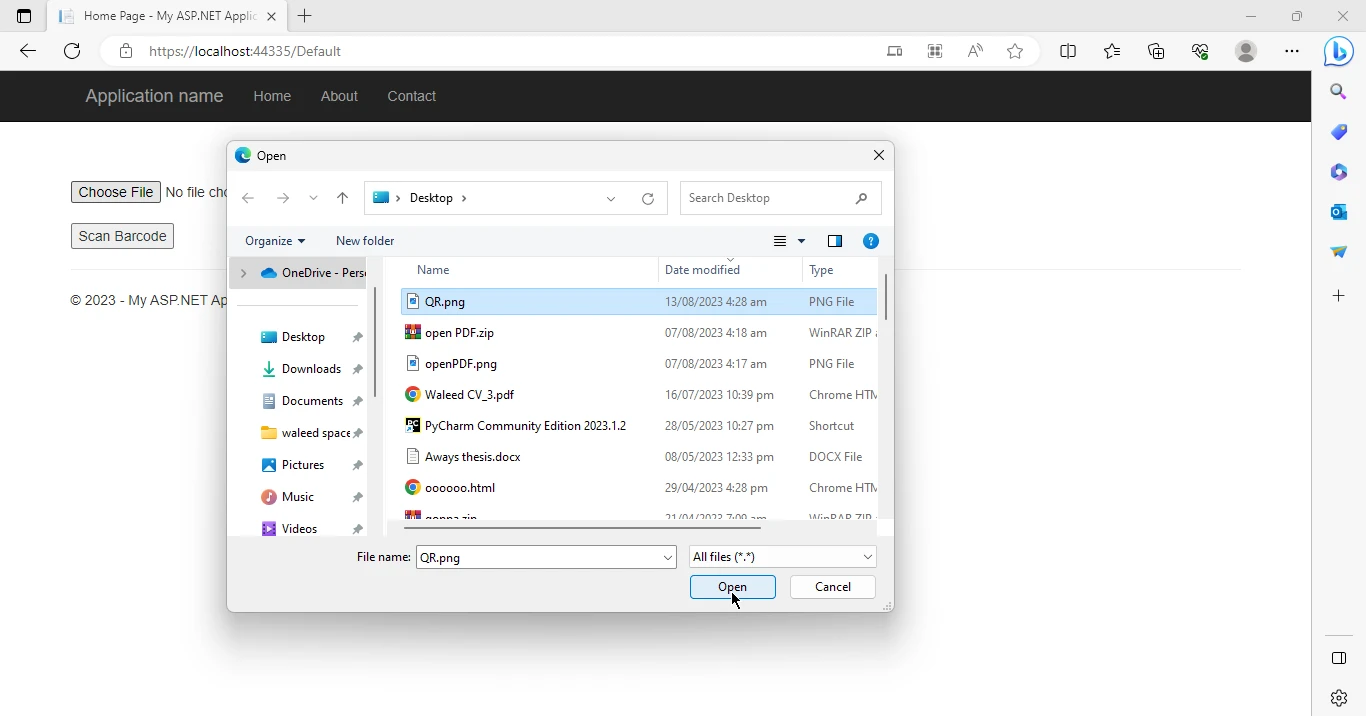This screenshot has width=1366, height=716.
Task: Open the file dialog help icon
Action: (871, 241)
